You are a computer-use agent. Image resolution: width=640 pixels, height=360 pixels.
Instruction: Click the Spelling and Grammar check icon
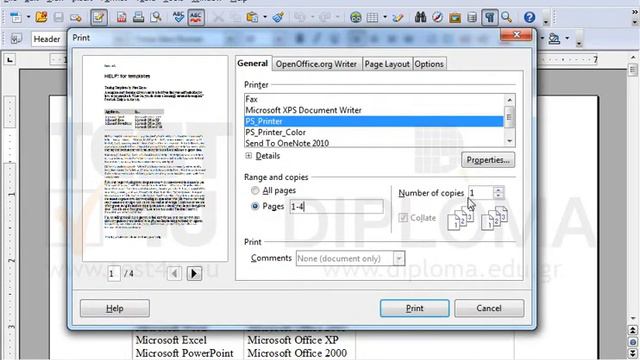click(178, 17)
